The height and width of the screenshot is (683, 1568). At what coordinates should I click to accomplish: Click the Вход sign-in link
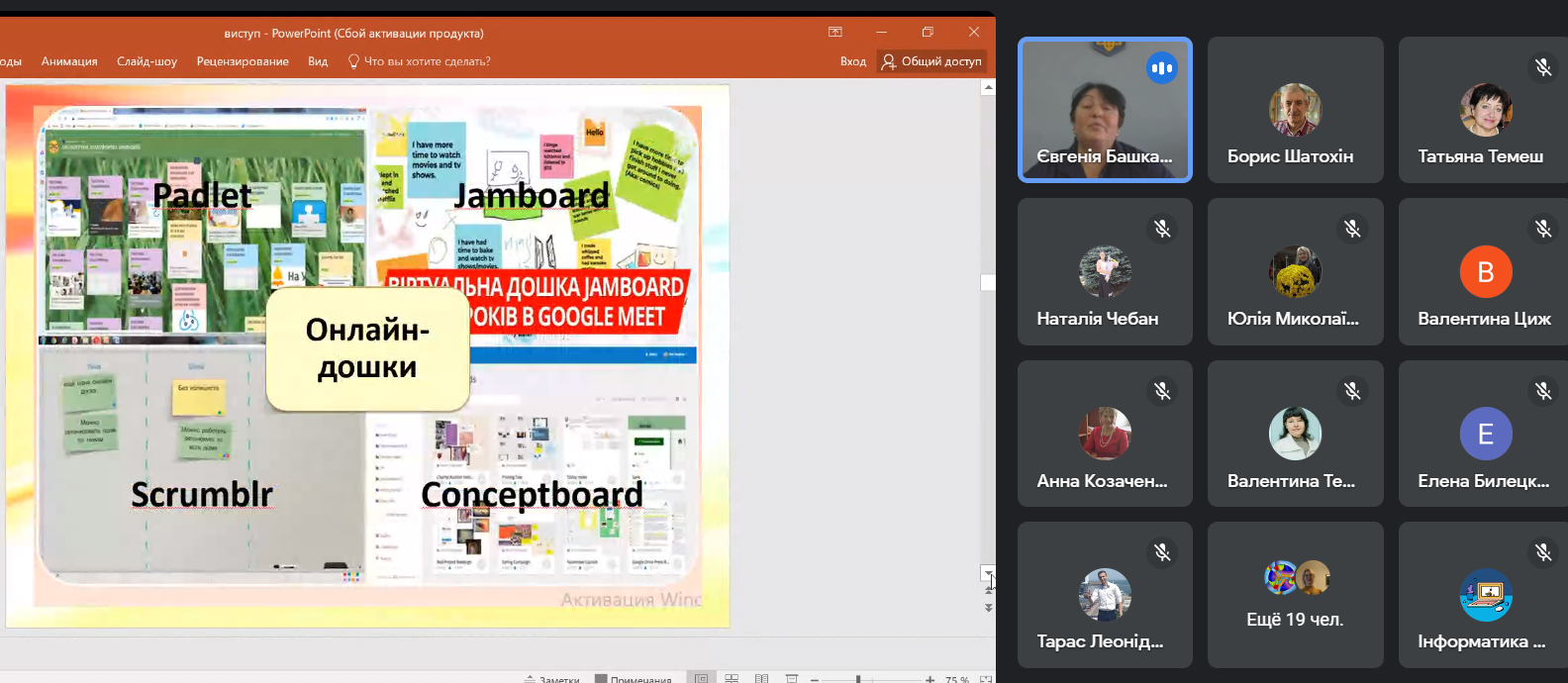[x=852, y=61]
